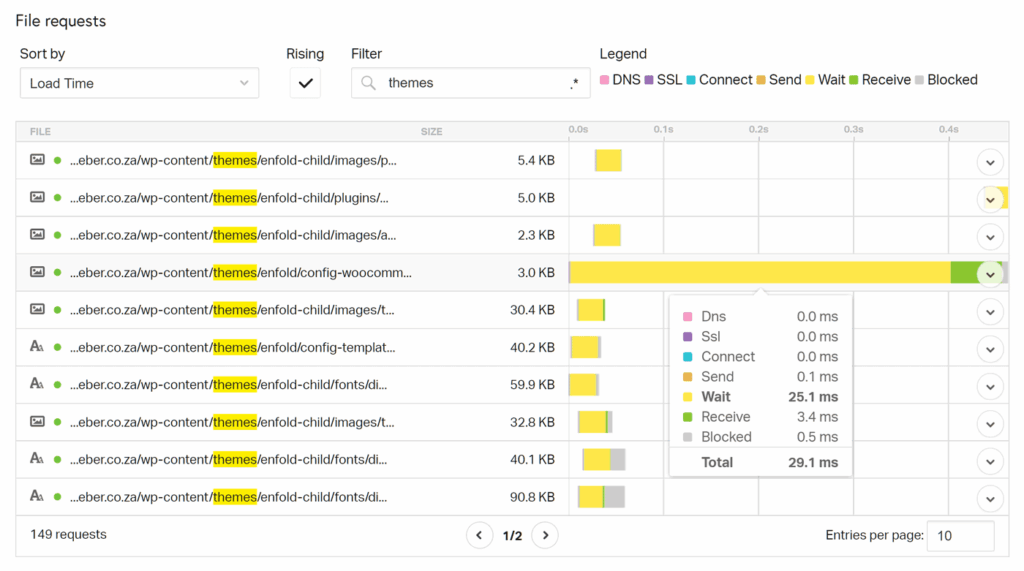Click green status dot of 90.8 KB row
1024x571 pixels.
[x=57, y=497]
